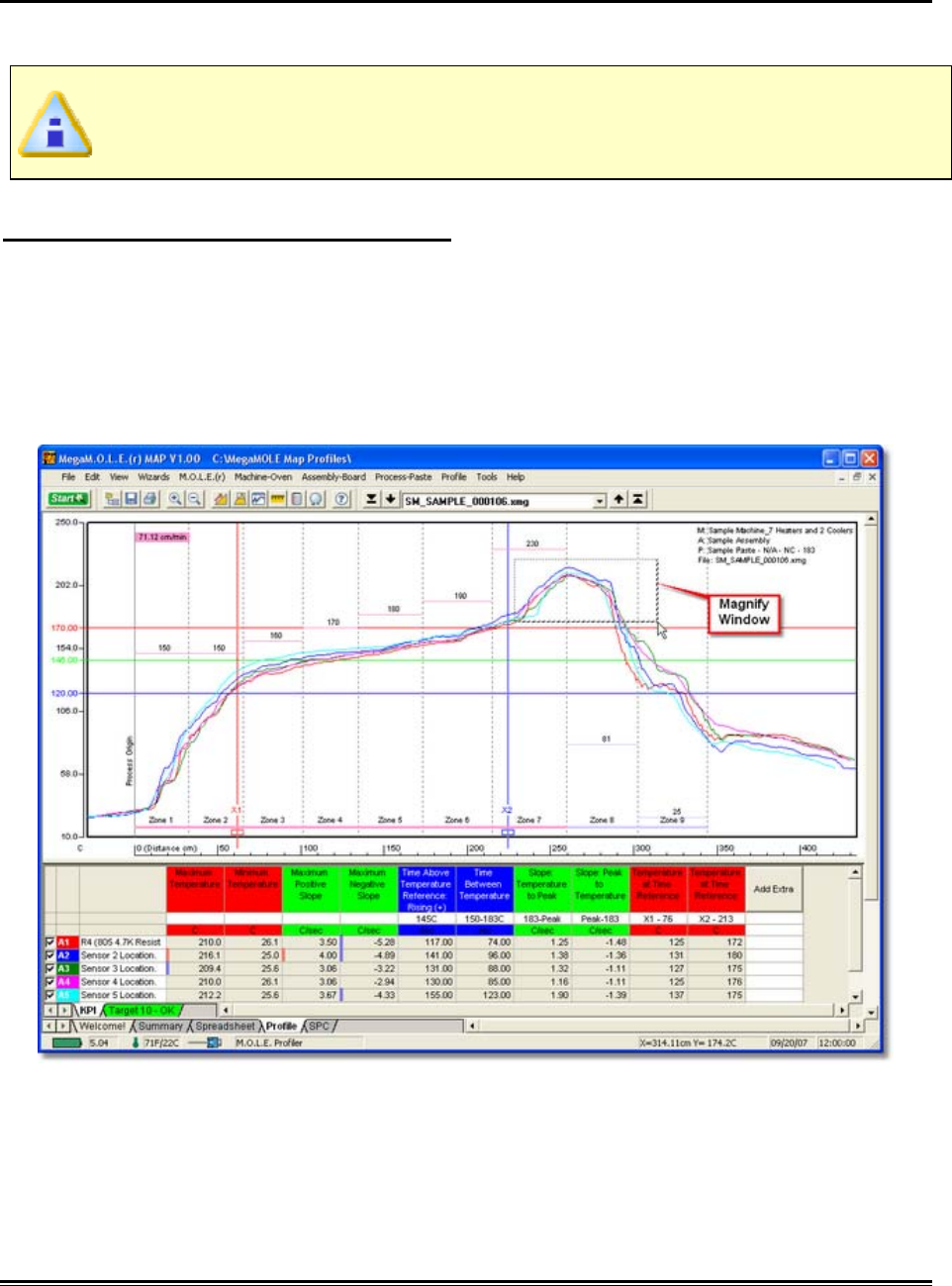Click the 71.12 cm/min speed label

pyautogui.click(x=162, y=537)
